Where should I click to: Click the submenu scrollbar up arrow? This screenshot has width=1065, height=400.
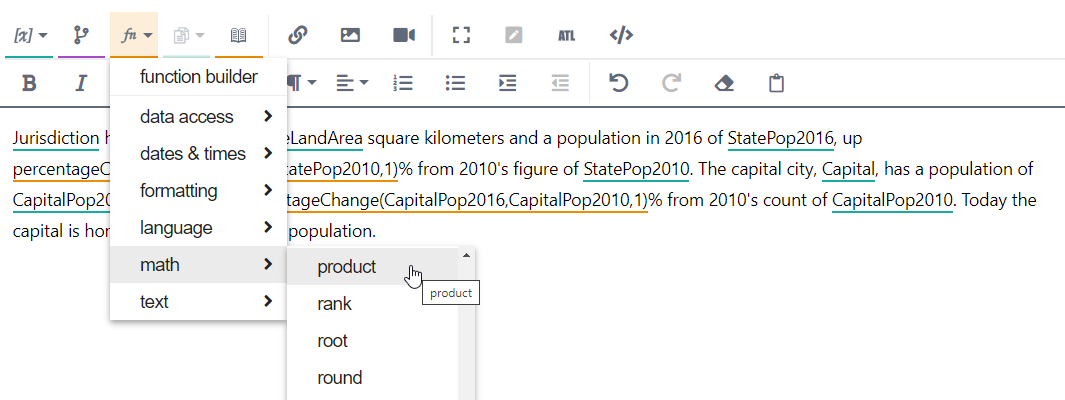pos(465,256)
